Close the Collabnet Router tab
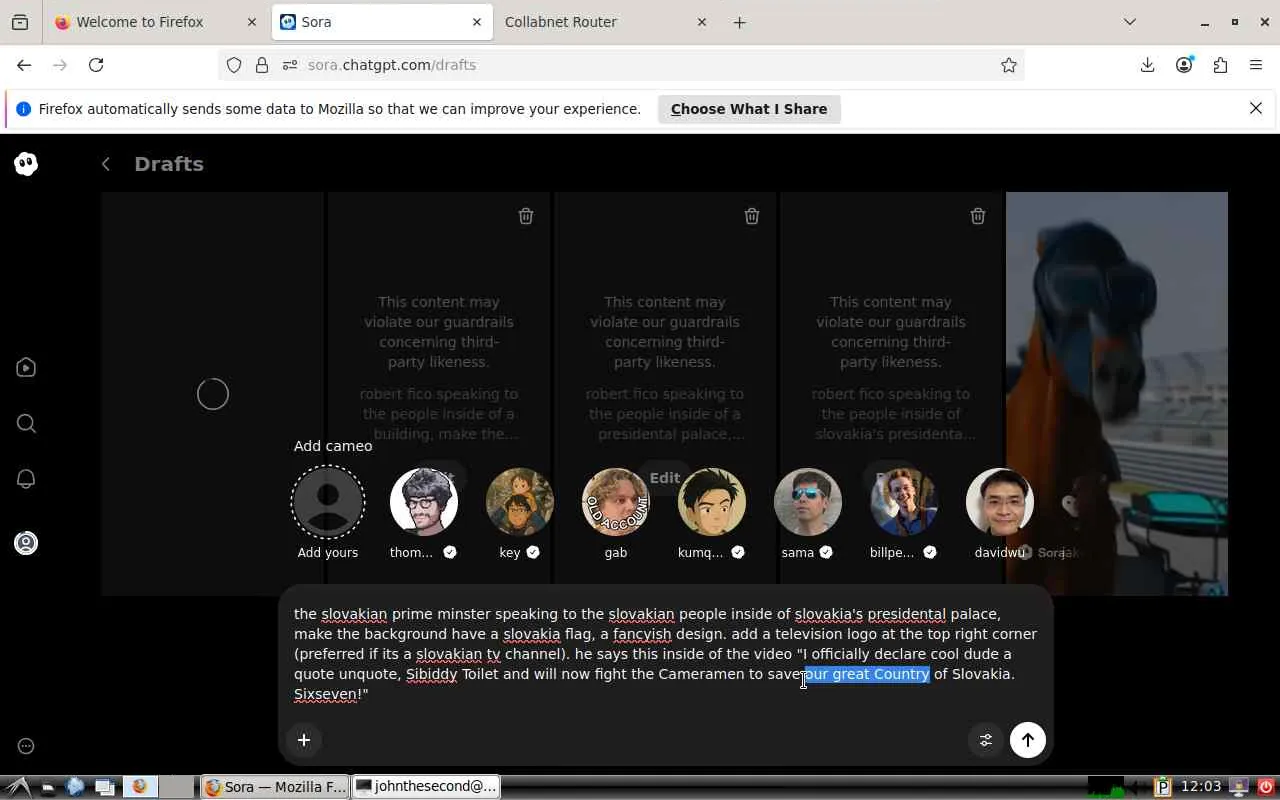Viewport: 1280px width, 800px height. pos(702,22)
